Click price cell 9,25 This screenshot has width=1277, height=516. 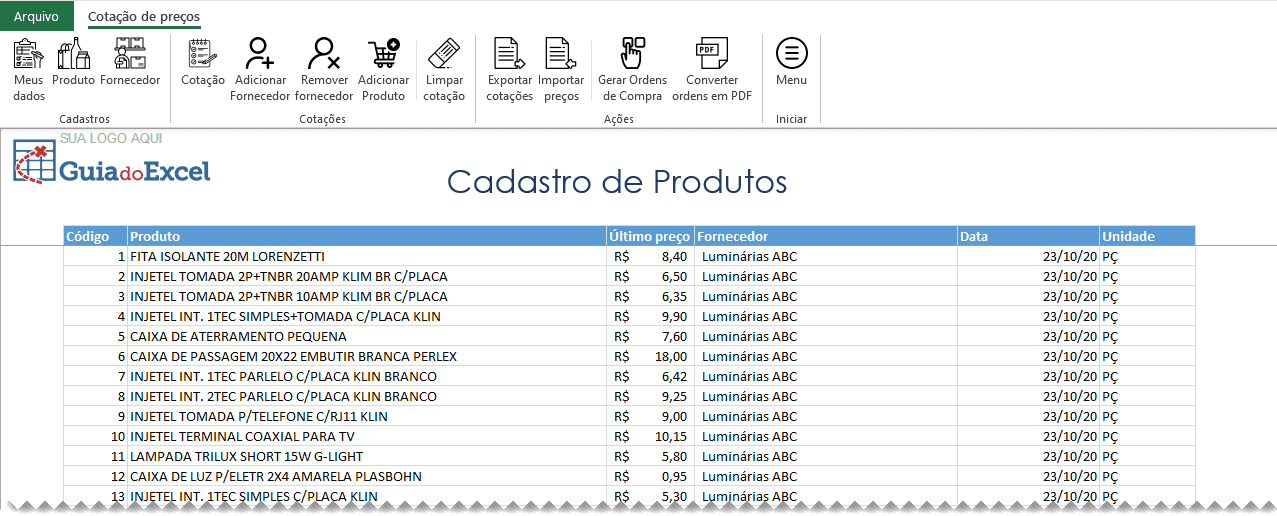tap(650, 396)
